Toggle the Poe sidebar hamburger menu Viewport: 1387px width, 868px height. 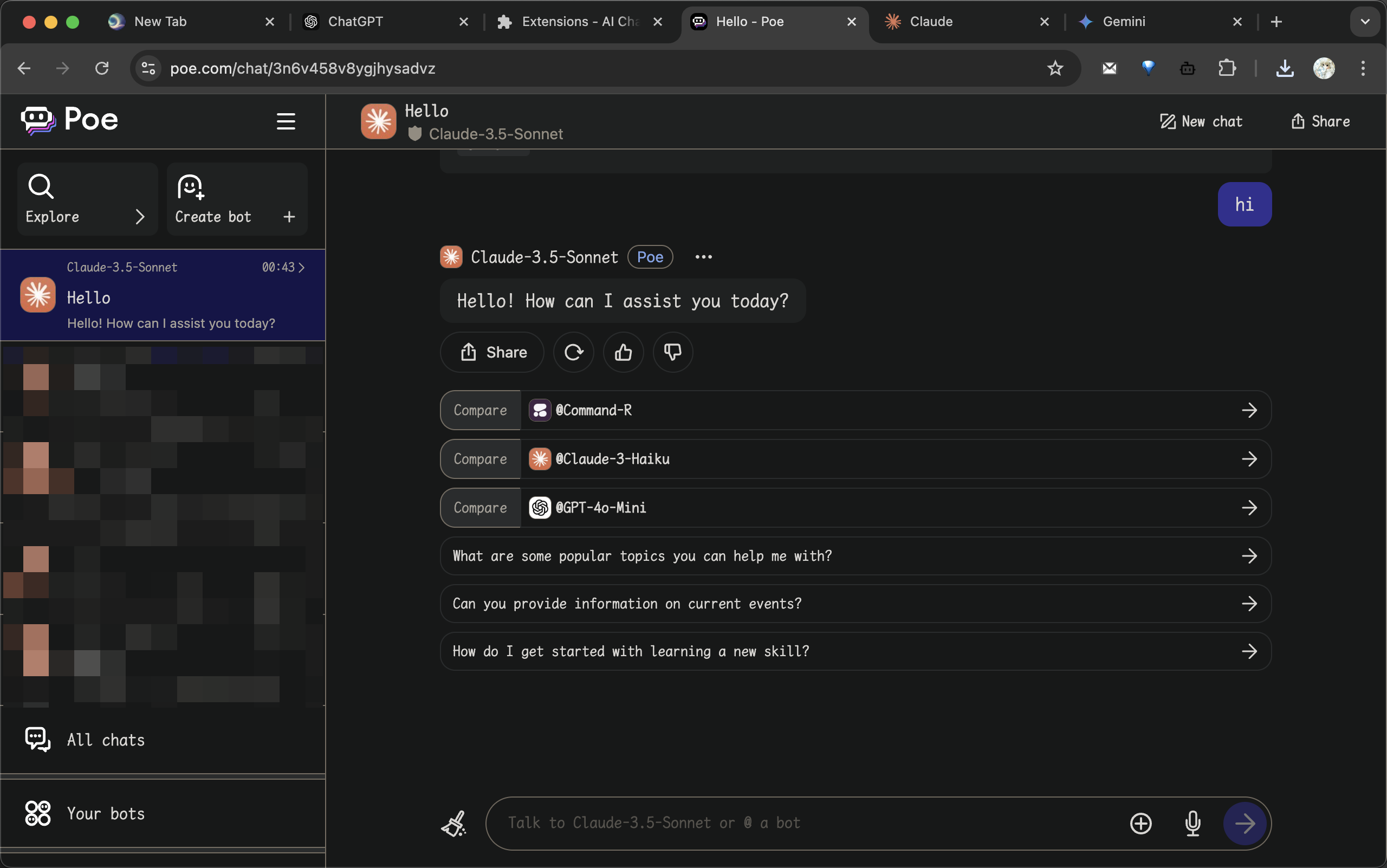(286, 121)
